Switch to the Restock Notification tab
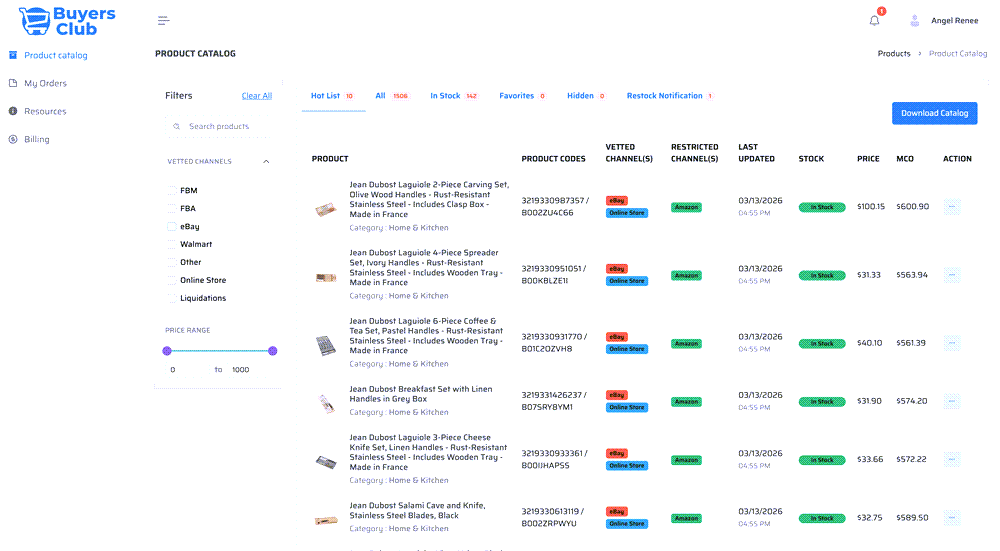Image resolution: width=1000 pixels, height=551 pixels. tap(670, 96)
